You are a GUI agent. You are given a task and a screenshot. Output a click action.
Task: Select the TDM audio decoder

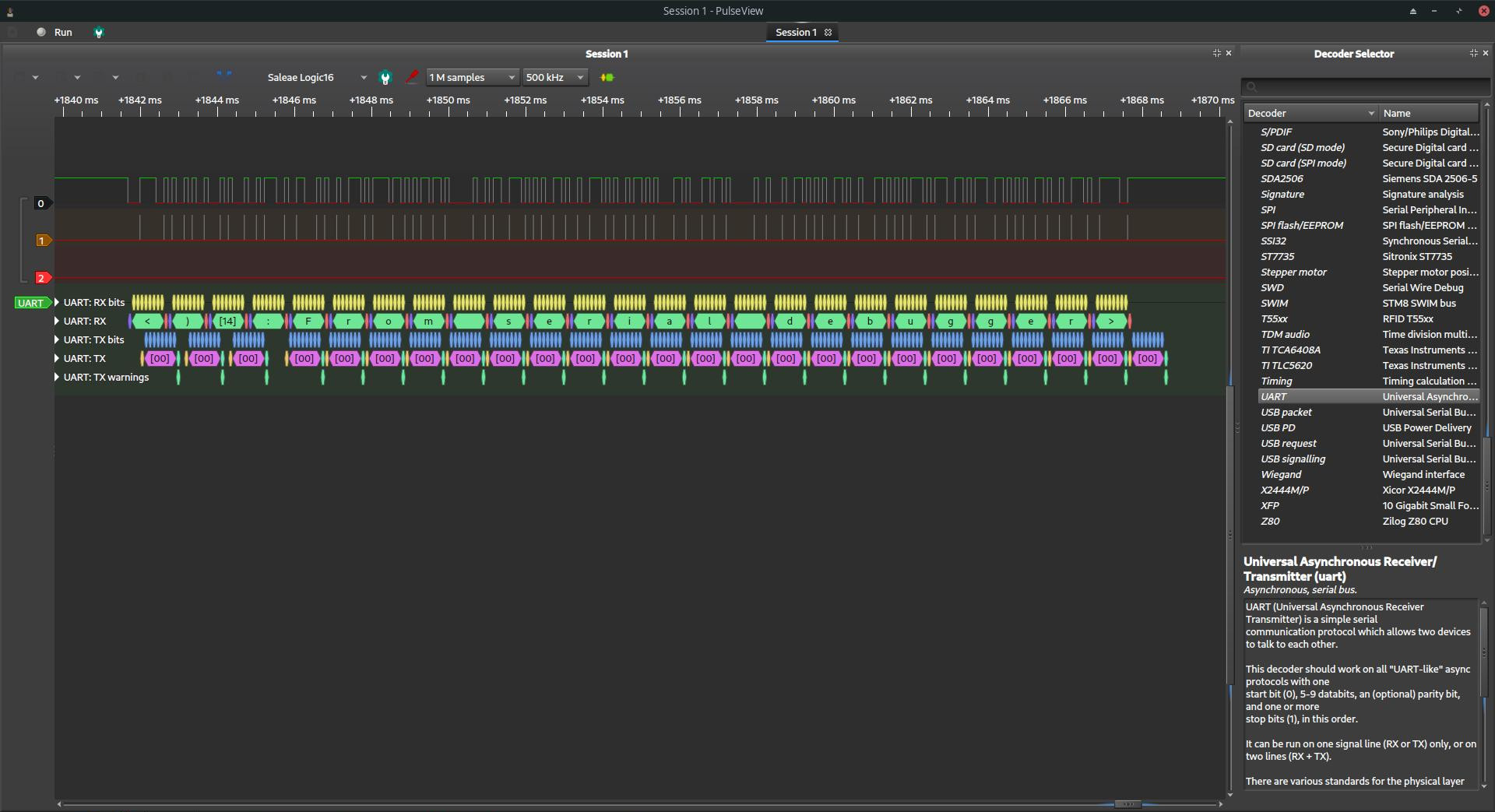[x=1367, y=334]
